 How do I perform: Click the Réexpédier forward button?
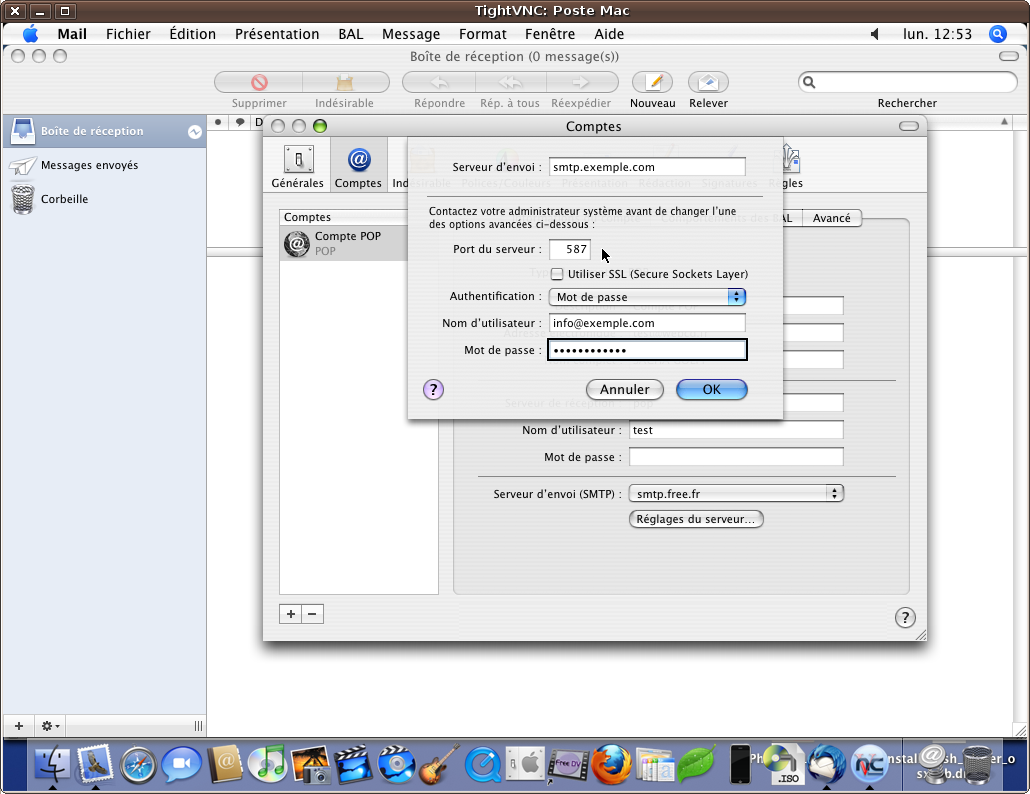(x=581, y=83)
